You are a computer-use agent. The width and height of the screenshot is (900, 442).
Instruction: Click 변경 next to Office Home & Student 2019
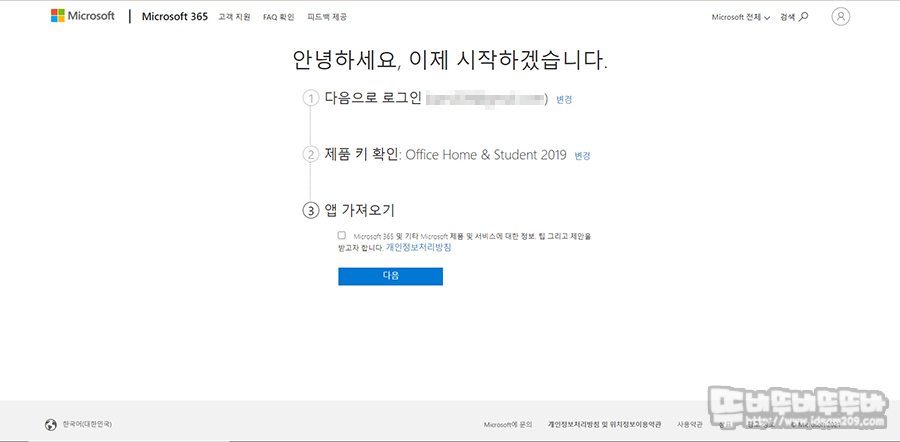582,156
